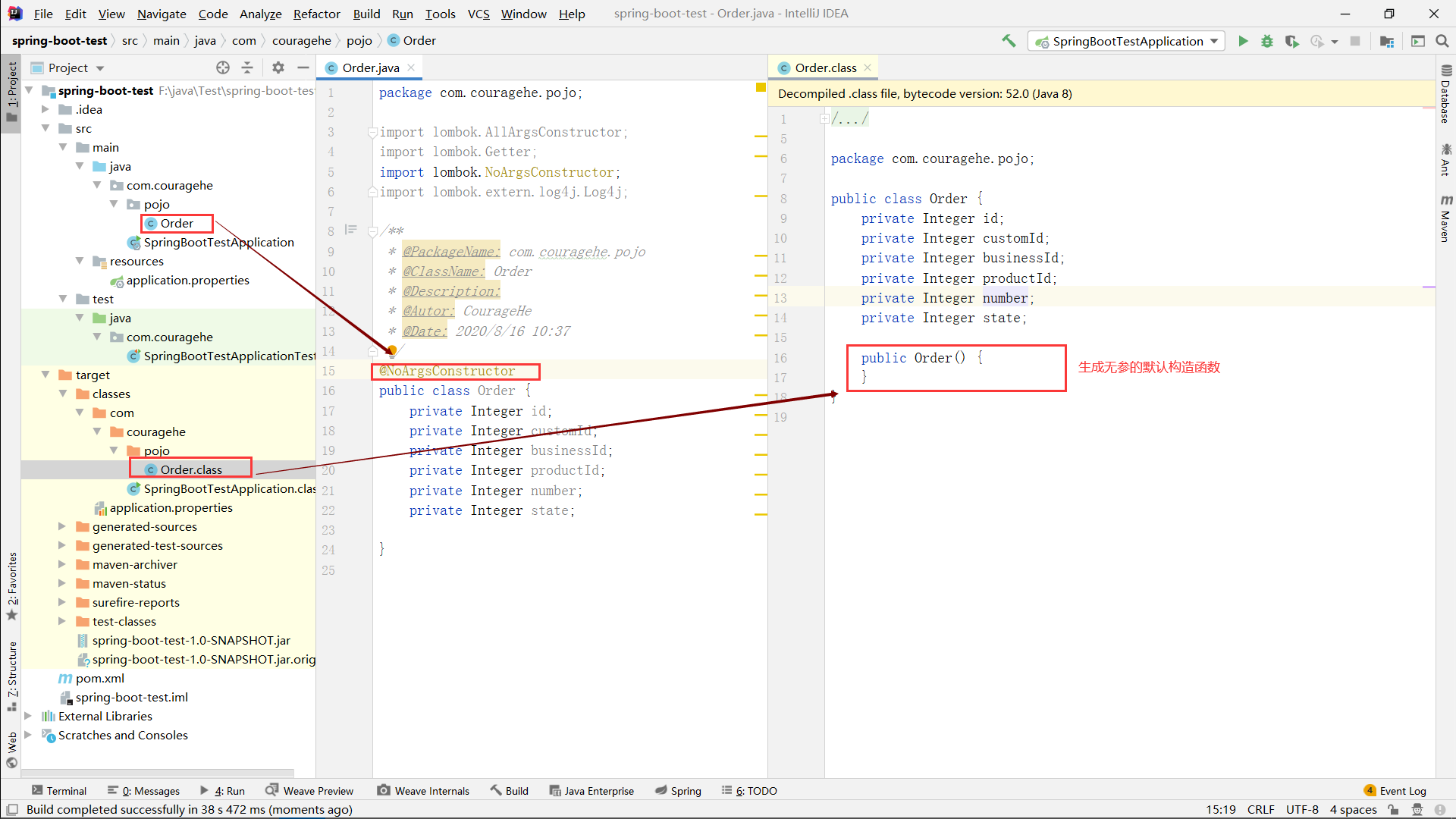Open the Messages tool window
1456x819 pixels.
point(143,790)
